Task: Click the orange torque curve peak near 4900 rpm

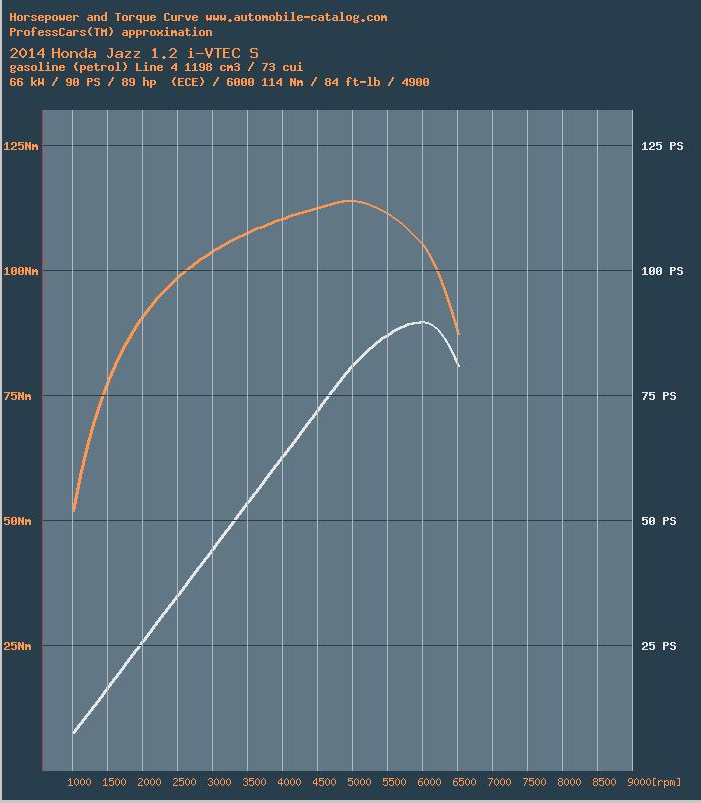Action: [x=350, y=201]
